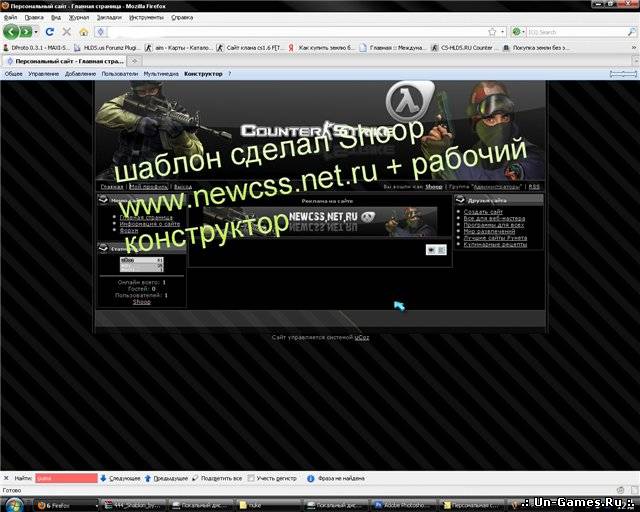Open the Справка menu
Viewport: 640px width, 512px height.
(182, 18)
